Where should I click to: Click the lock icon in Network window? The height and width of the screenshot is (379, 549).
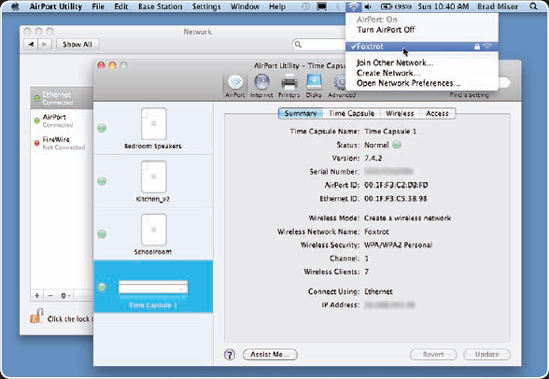36,316
